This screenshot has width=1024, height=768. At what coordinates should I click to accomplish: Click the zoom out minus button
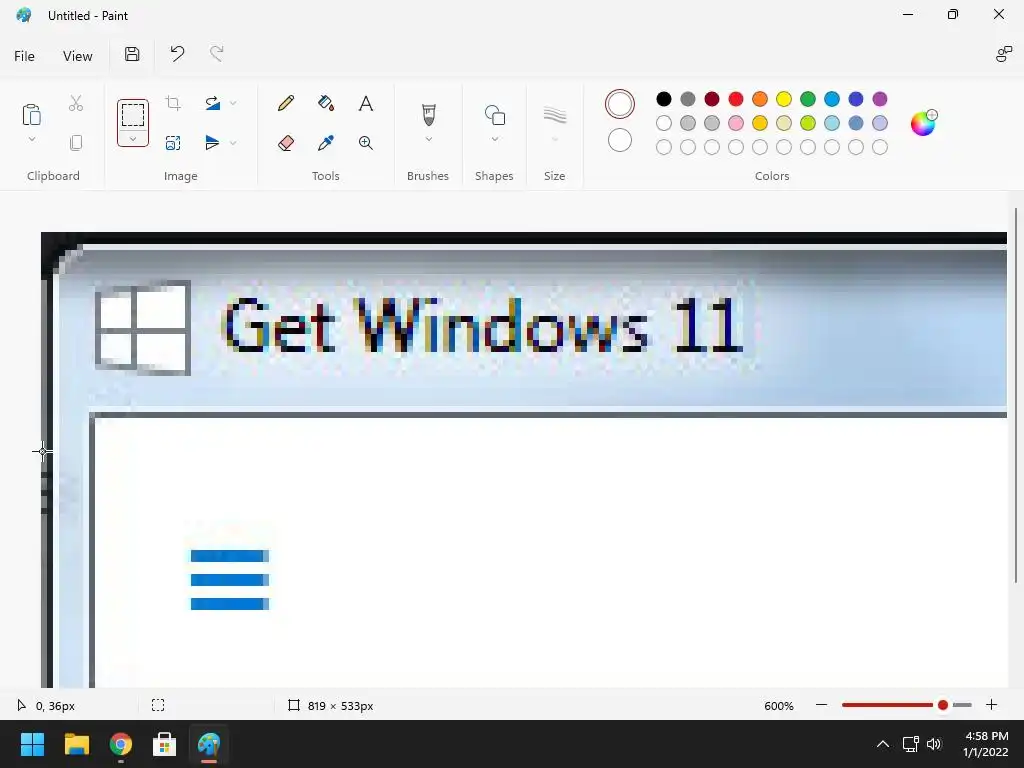pos(822,705)
